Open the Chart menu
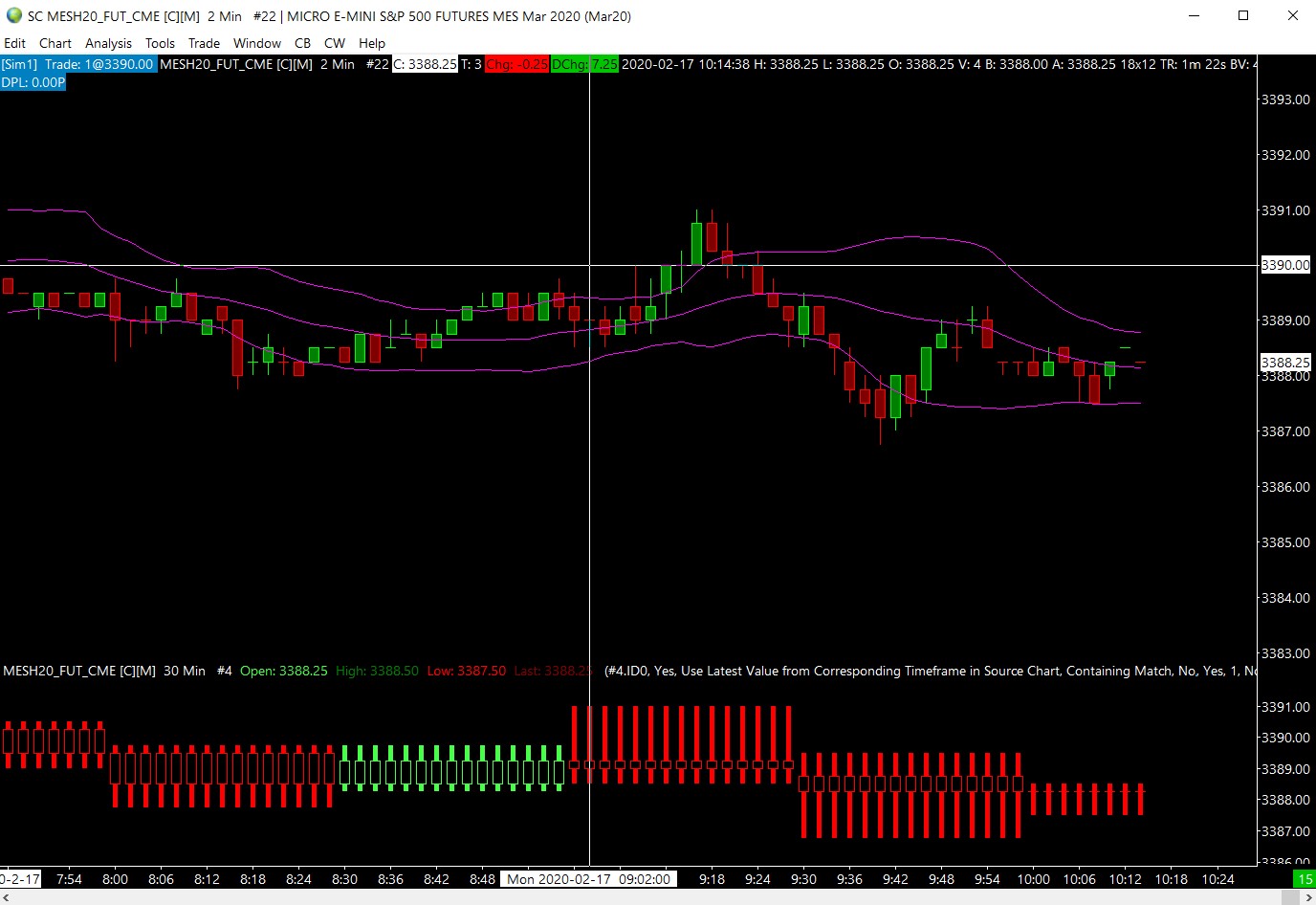Image resolution: width=1316 pixels, height=905 pixels. (55, 43)
